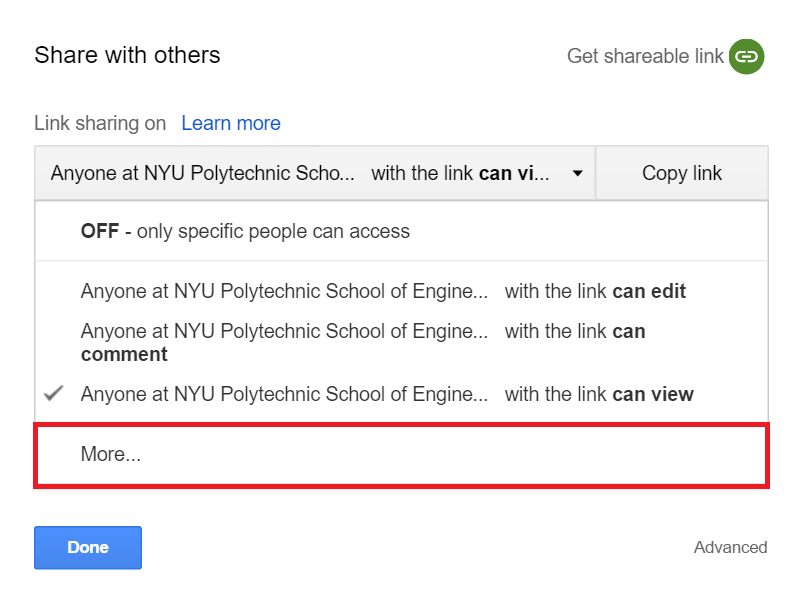Viewport: 800px width, 611px height.
Task: Click the 'Get shareable link' text
Action: click(645, 57)
